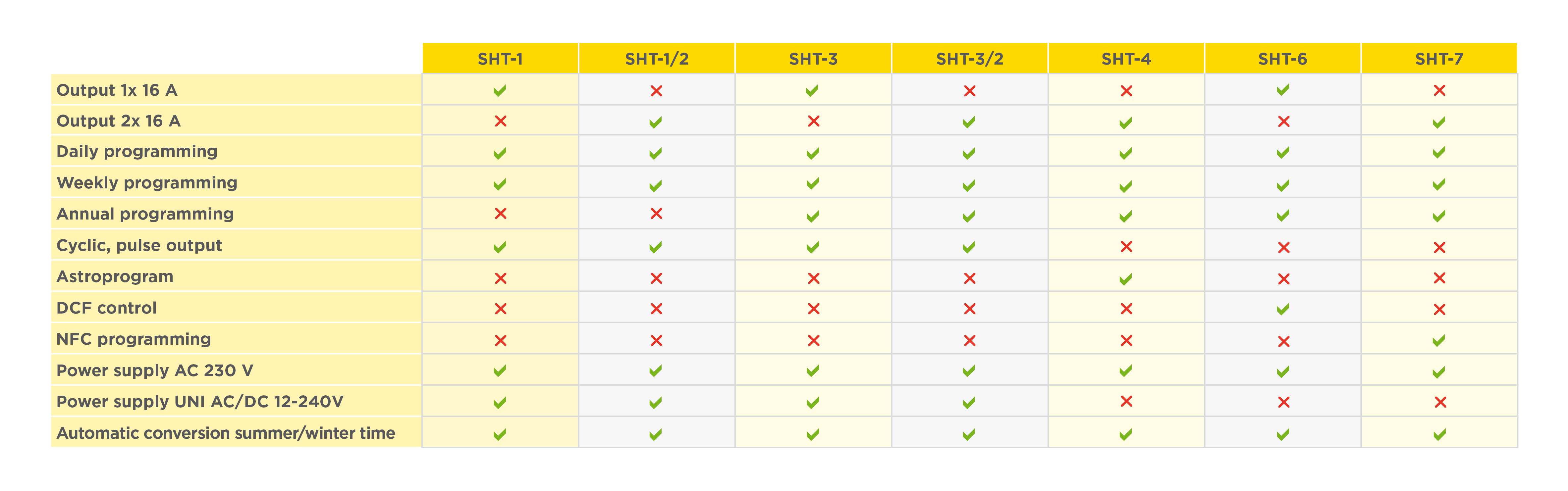1568x491 pixels.
Task: Click the Power supply AC 230 V label
Action: pyautogui.click(x=155, y=370)
